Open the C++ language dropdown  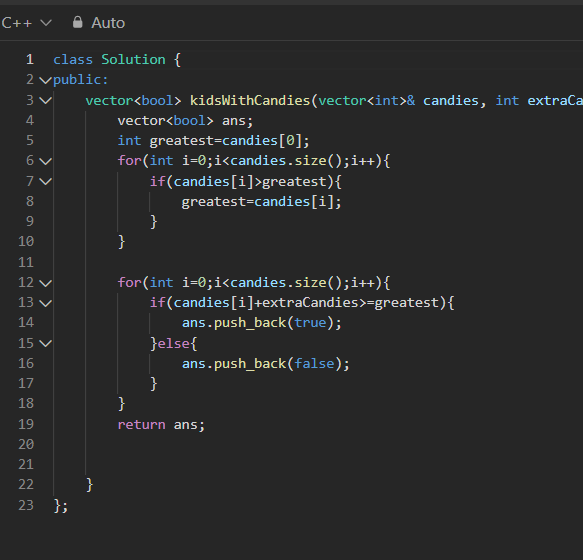(26, 23)
